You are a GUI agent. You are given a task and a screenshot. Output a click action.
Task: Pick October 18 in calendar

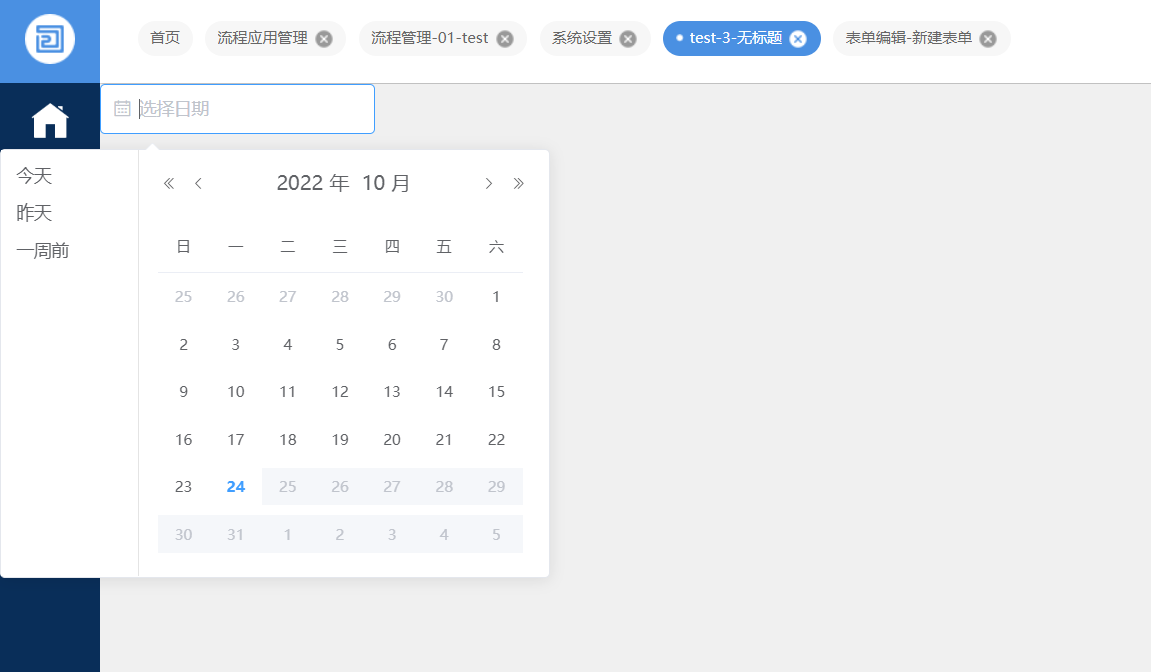[288, 440]
